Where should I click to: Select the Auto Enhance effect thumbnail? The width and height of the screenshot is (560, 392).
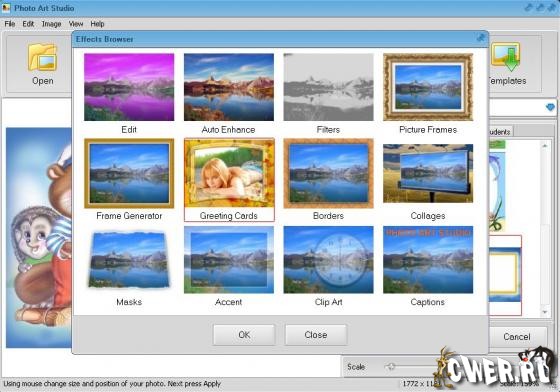pos(229,87)
